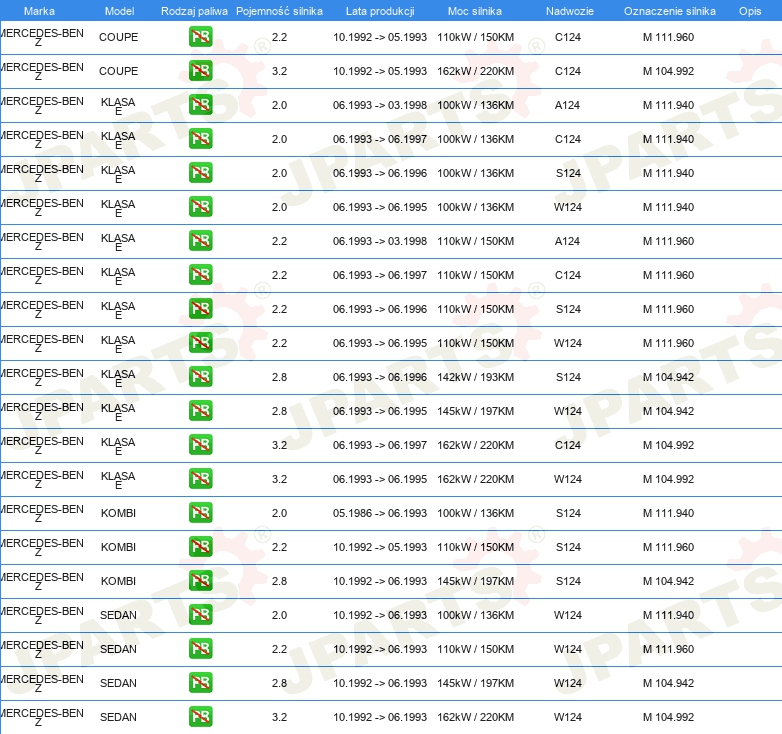Click the Lata produkcji column header
This screenshot has width=782, height=734.
pos(380,11)
